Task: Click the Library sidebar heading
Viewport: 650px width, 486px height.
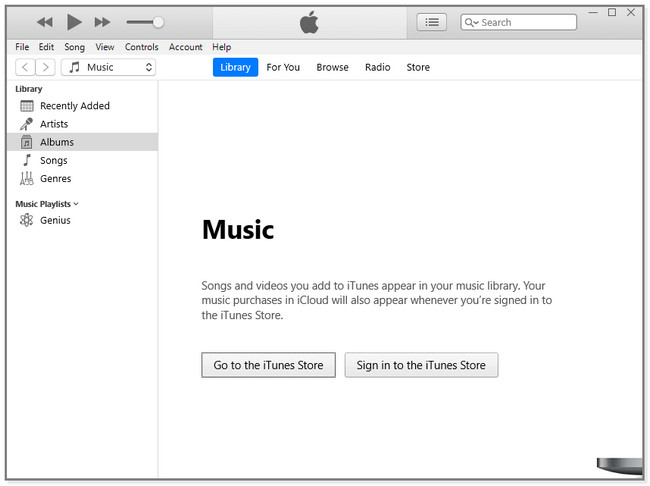Action: (x=29, y=89)
